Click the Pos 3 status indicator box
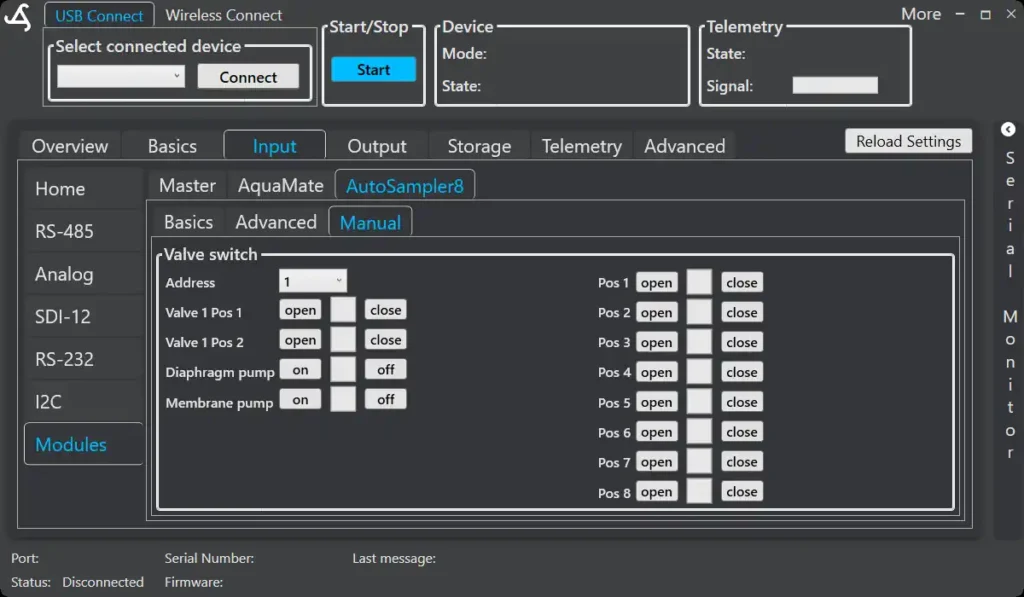The height and width of the screenshot is (597, 1024). pyautogui.click(x=700, y=342)
